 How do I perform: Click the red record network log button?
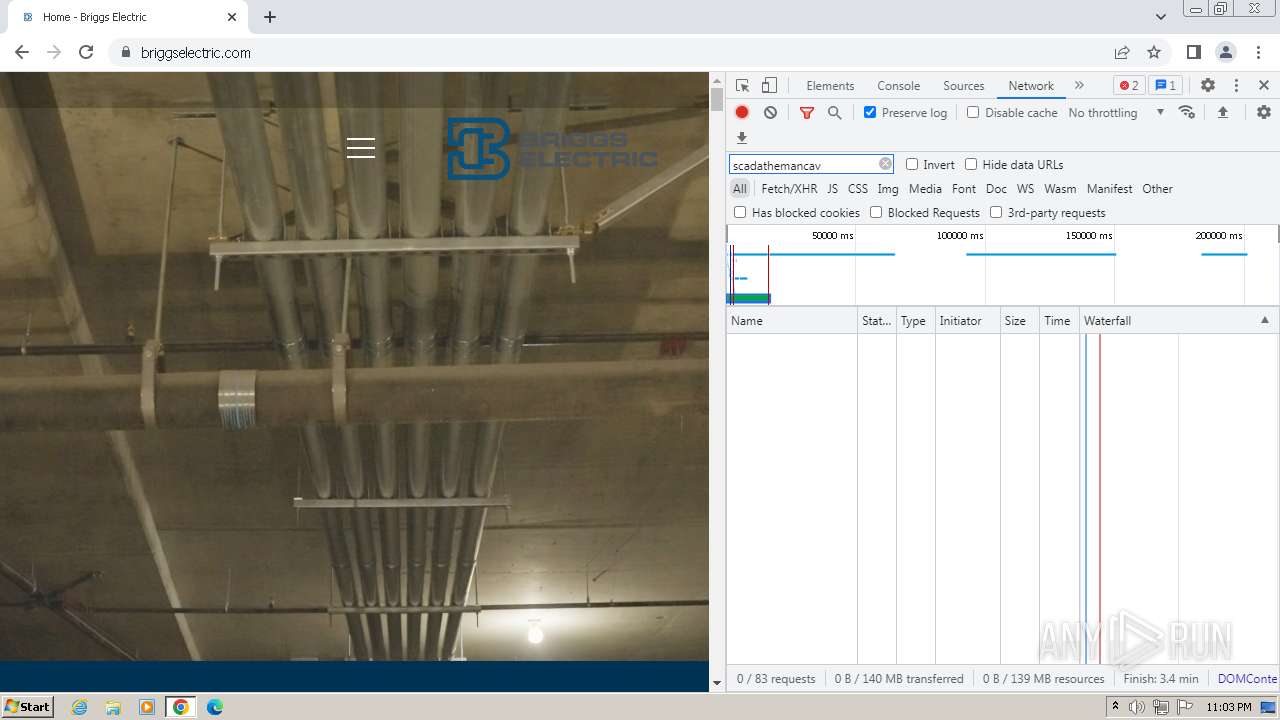(742, 113)
